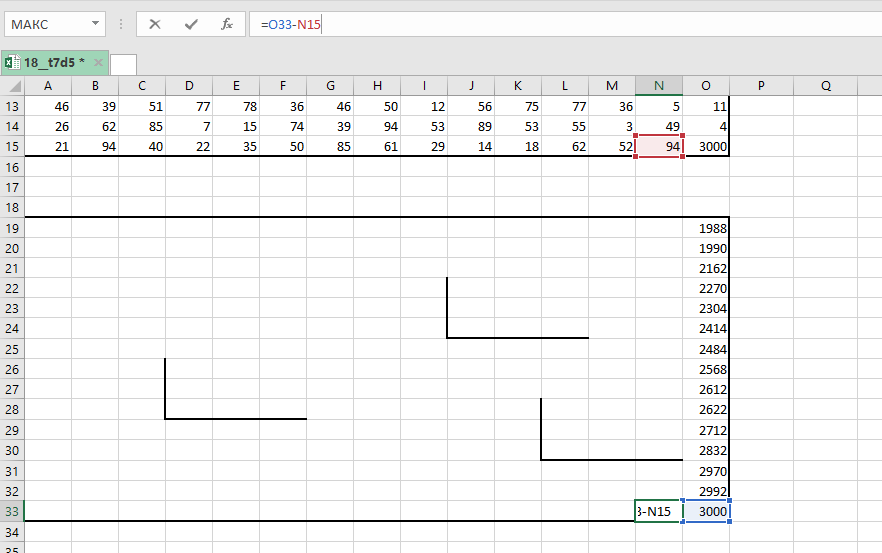Select row 33 header
The image size is (882, 553).
coord(12,512)
